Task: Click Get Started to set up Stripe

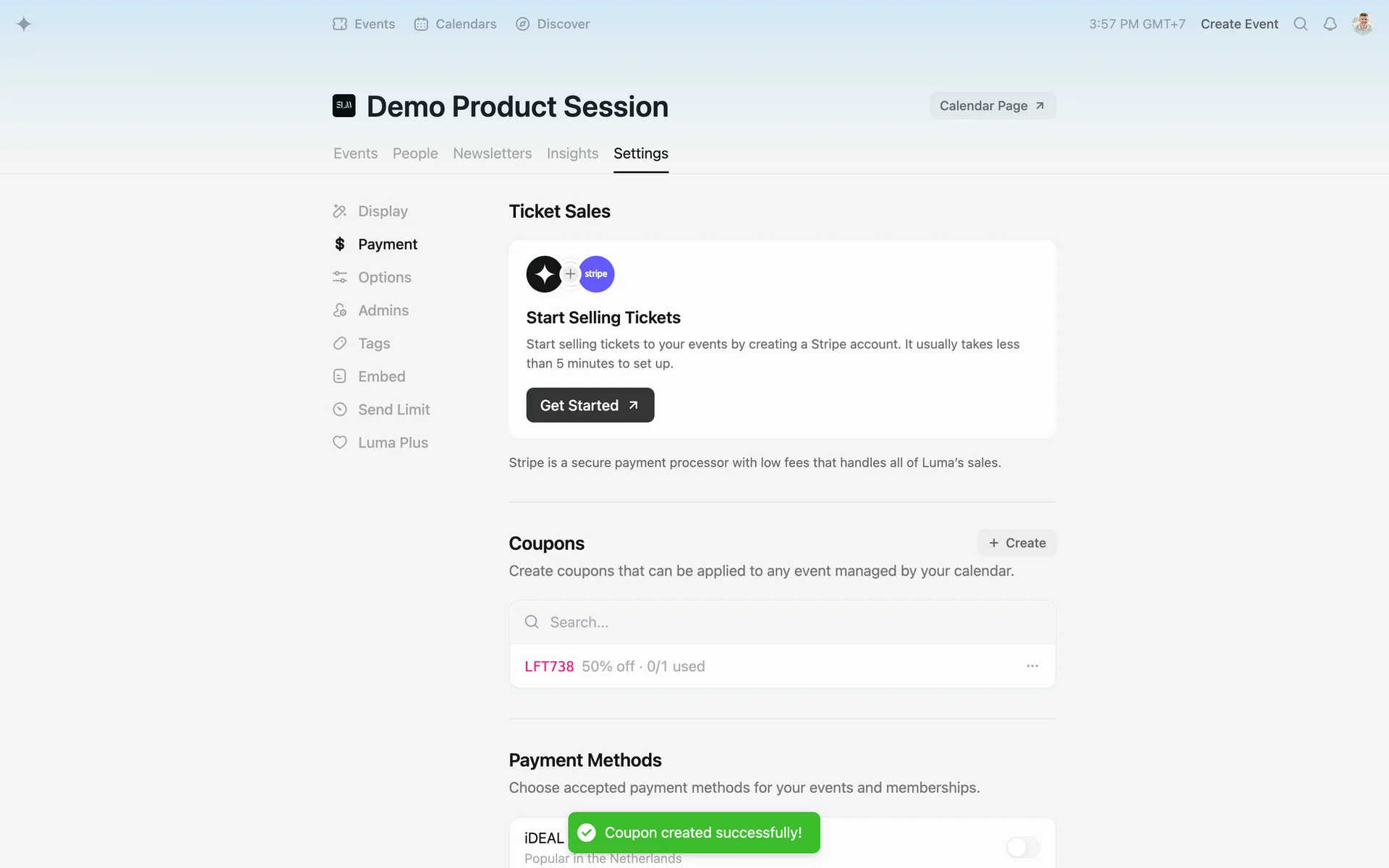Action: click(x=590, y=405)
